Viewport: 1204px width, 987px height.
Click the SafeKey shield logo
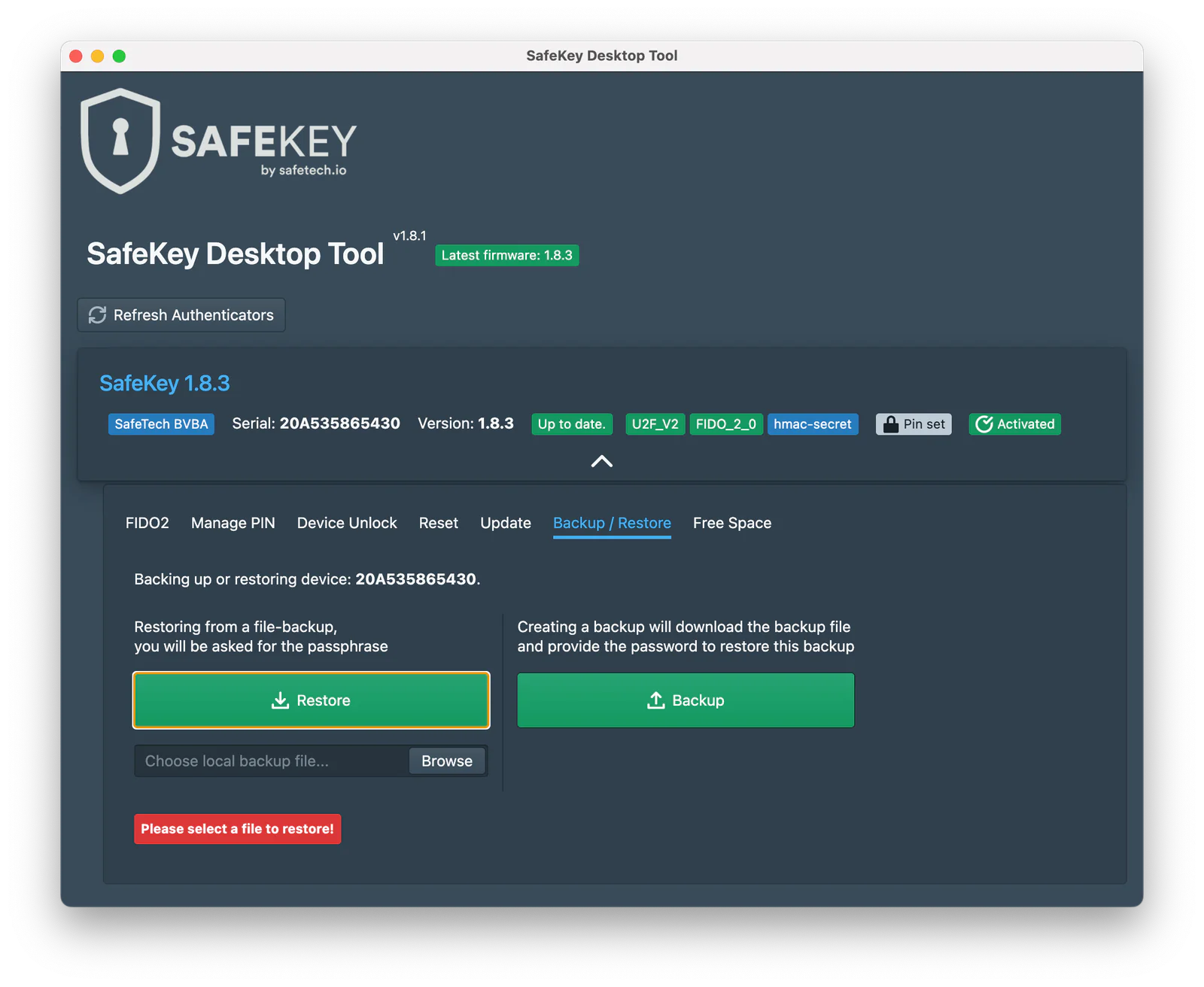coord(120,141)
